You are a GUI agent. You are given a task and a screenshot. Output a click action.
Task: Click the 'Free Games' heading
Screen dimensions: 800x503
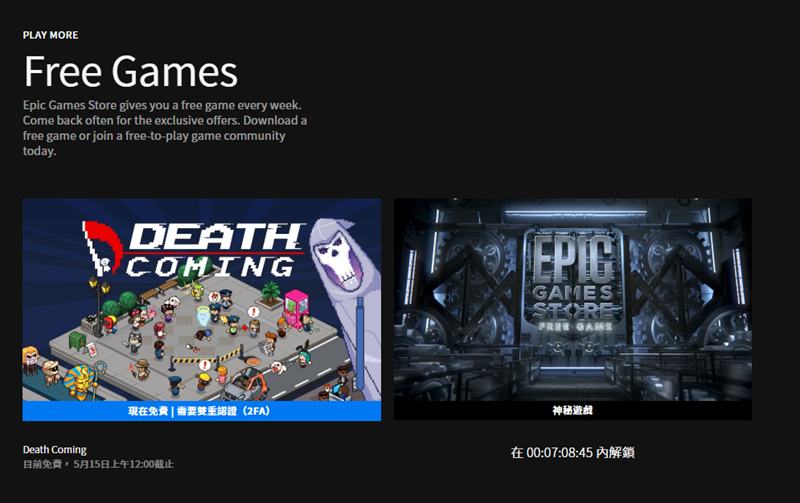click(x=131, y=71)
